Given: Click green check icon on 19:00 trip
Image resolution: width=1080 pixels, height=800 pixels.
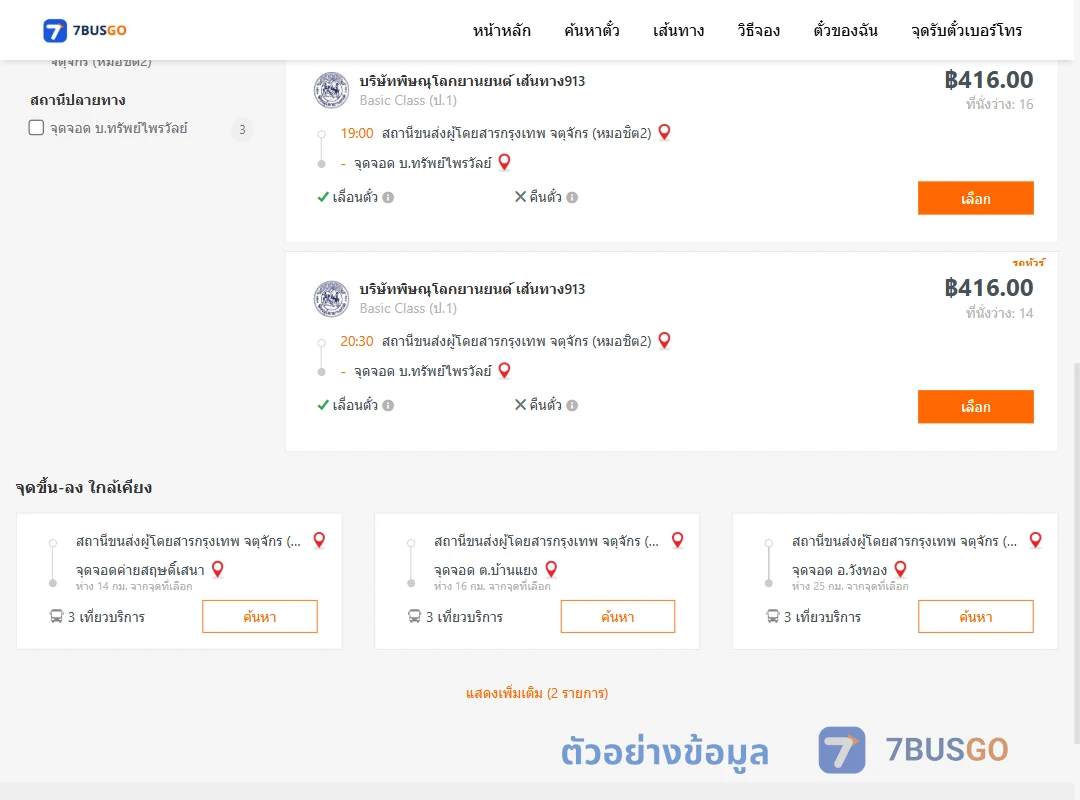Looking at the screenshot, I should point(323,197).
